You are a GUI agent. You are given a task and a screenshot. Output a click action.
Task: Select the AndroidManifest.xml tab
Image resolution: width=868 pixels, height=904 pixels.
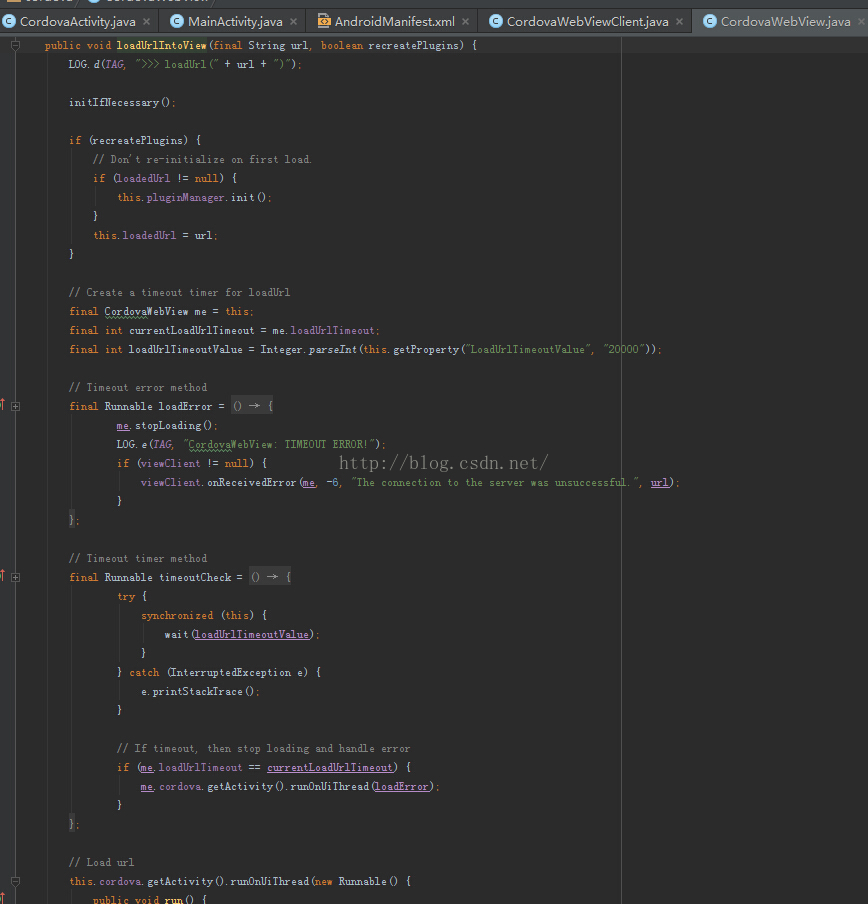pyautogui.click(x=394, y=21)
